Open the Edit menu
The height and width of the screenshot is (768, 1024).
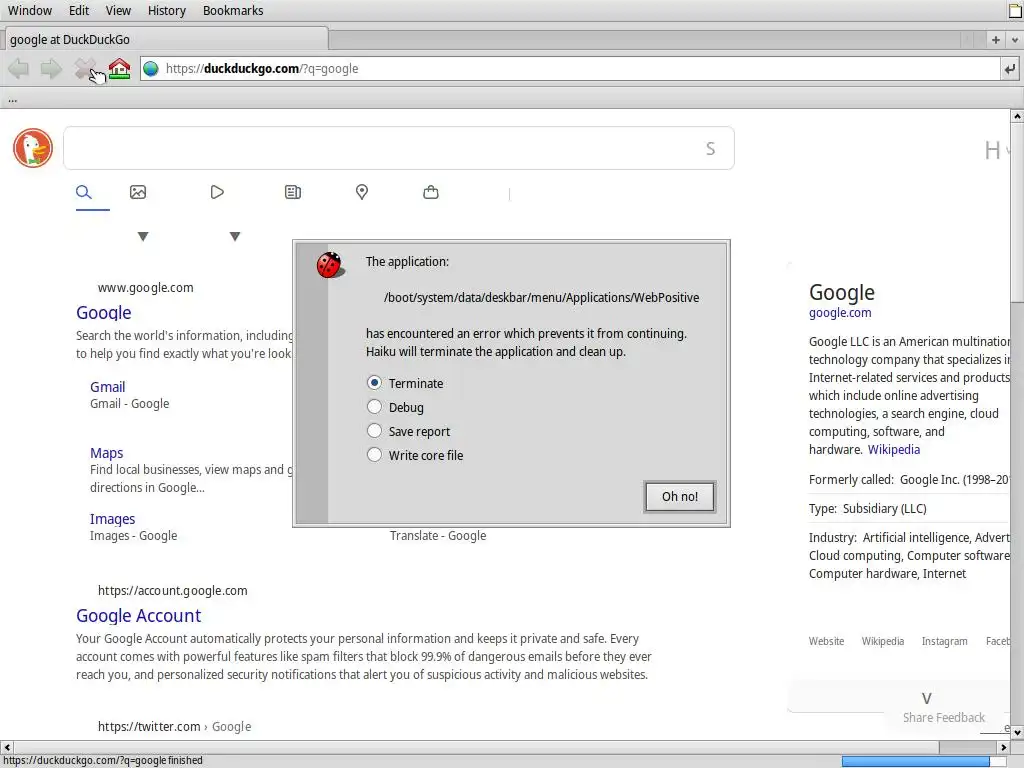coord(79,10)
